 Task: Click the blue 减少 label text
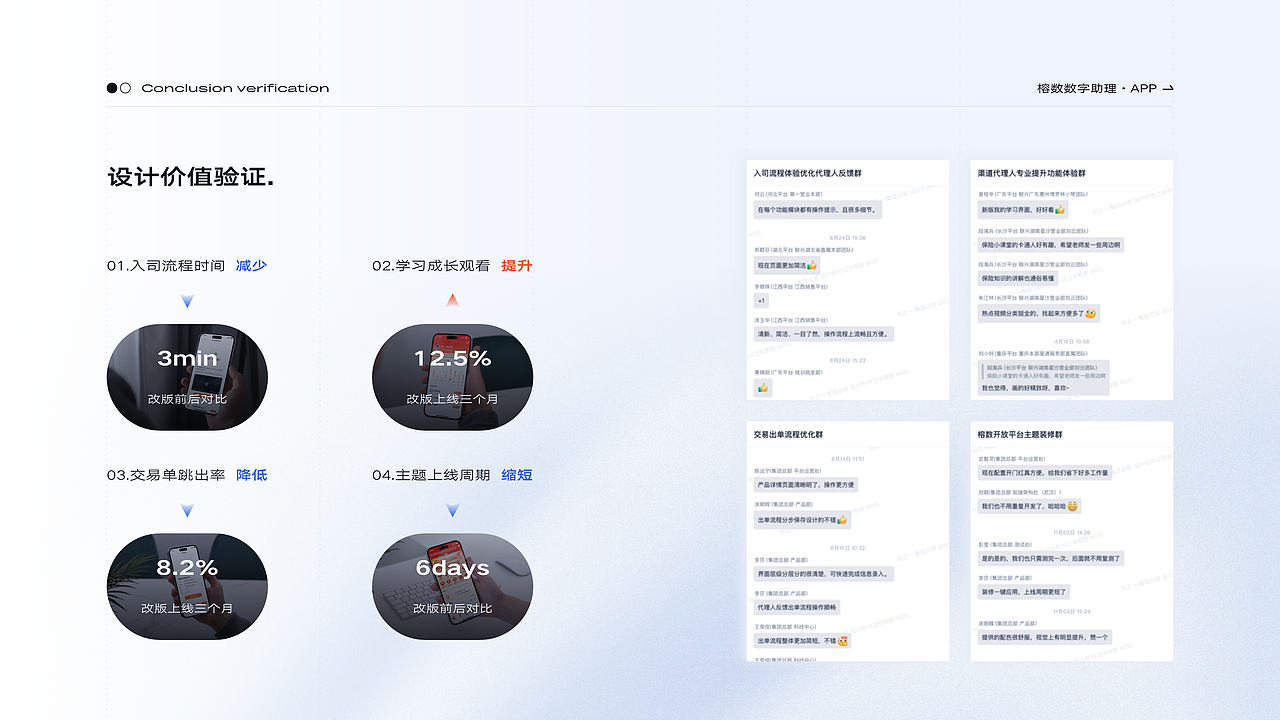point(251,265)
